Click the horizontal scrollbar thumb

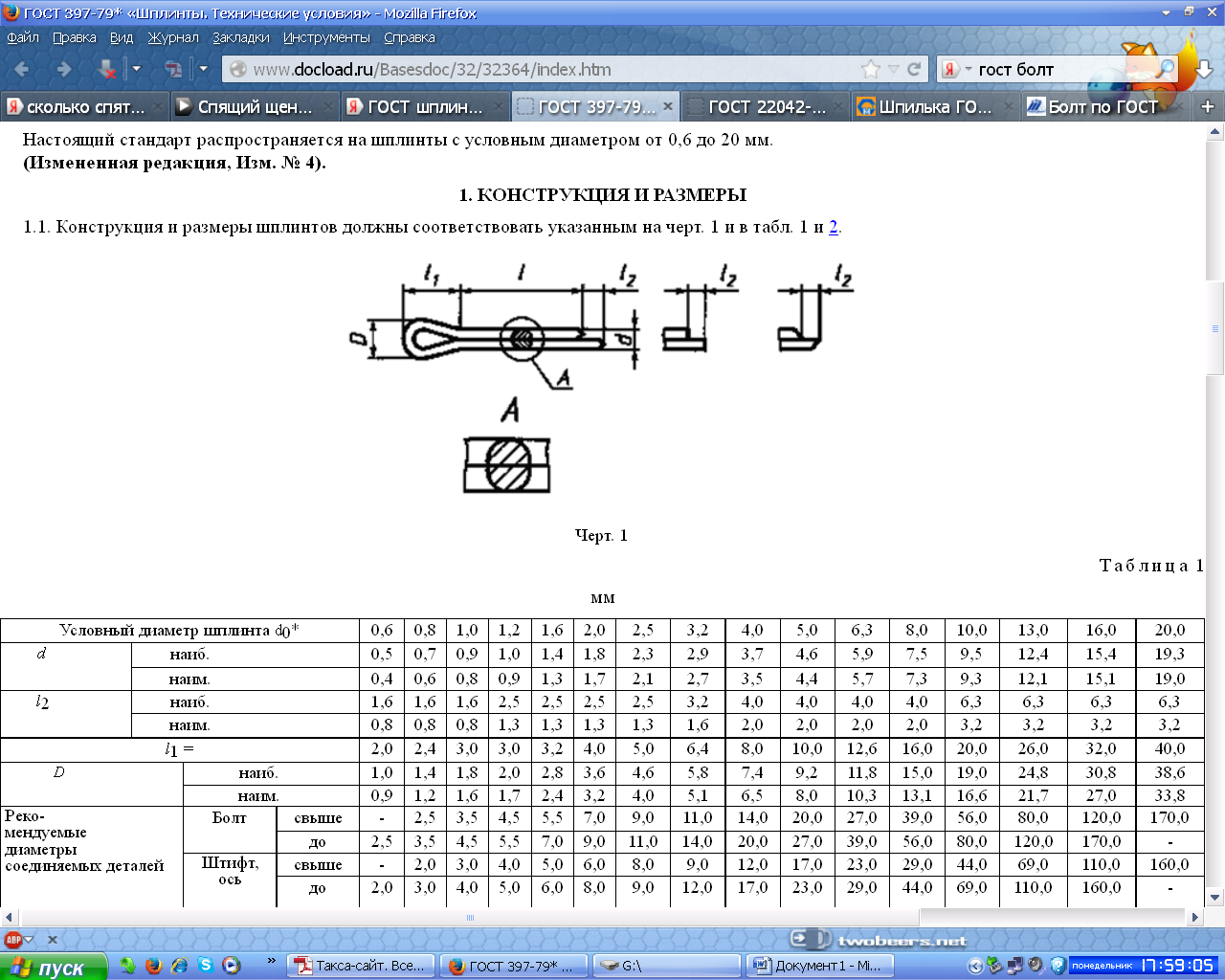coord(469,917)
